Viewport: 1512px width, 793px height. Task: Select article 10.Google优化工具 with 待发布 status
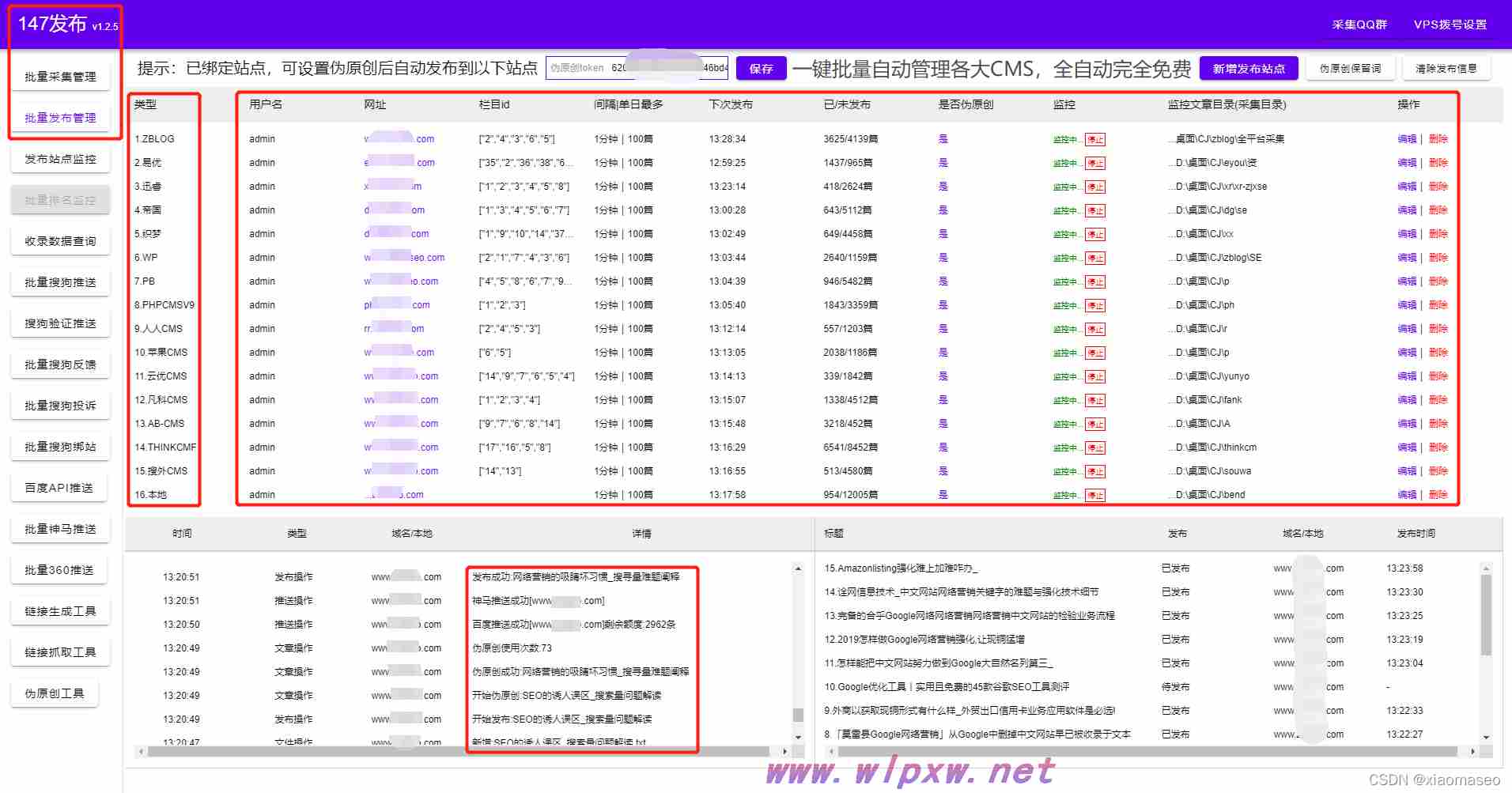point(947,687)
